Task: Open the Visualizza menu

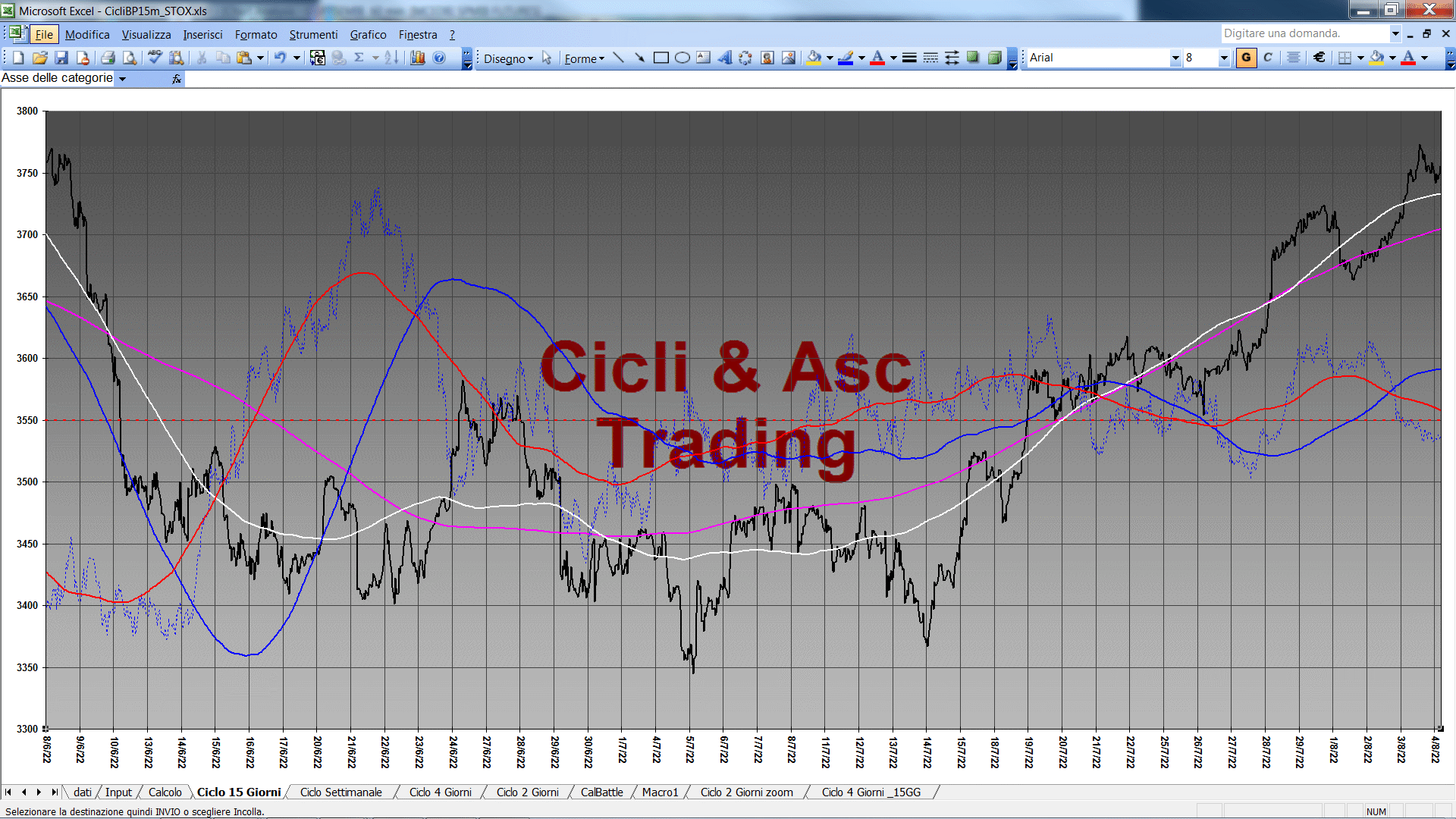Action: 146,34
